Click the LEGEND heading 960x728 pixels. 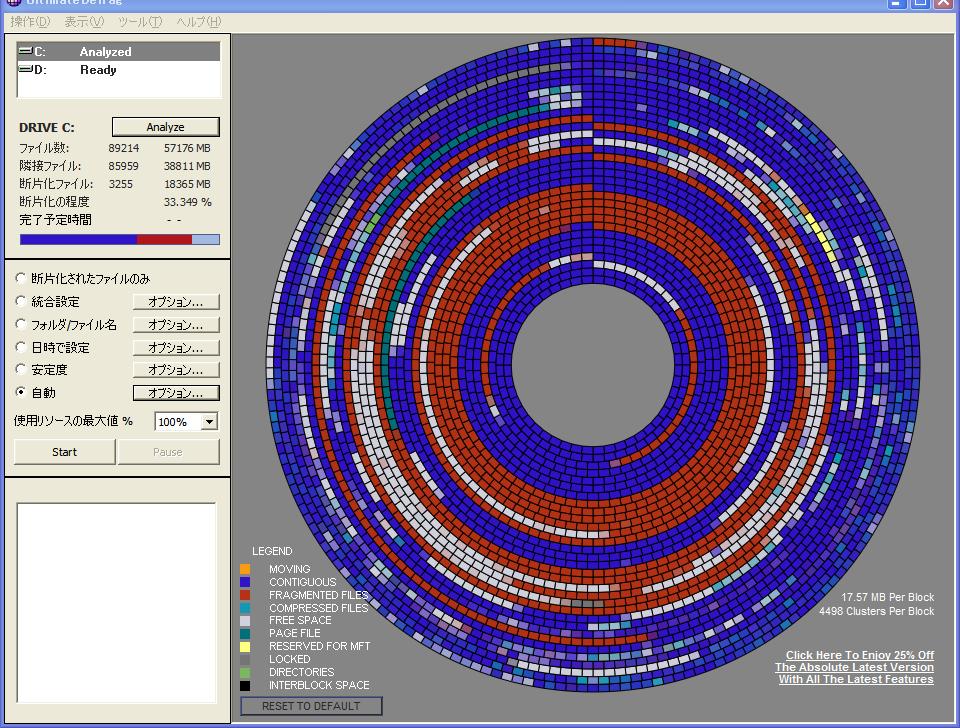click(x=272, y=551)
